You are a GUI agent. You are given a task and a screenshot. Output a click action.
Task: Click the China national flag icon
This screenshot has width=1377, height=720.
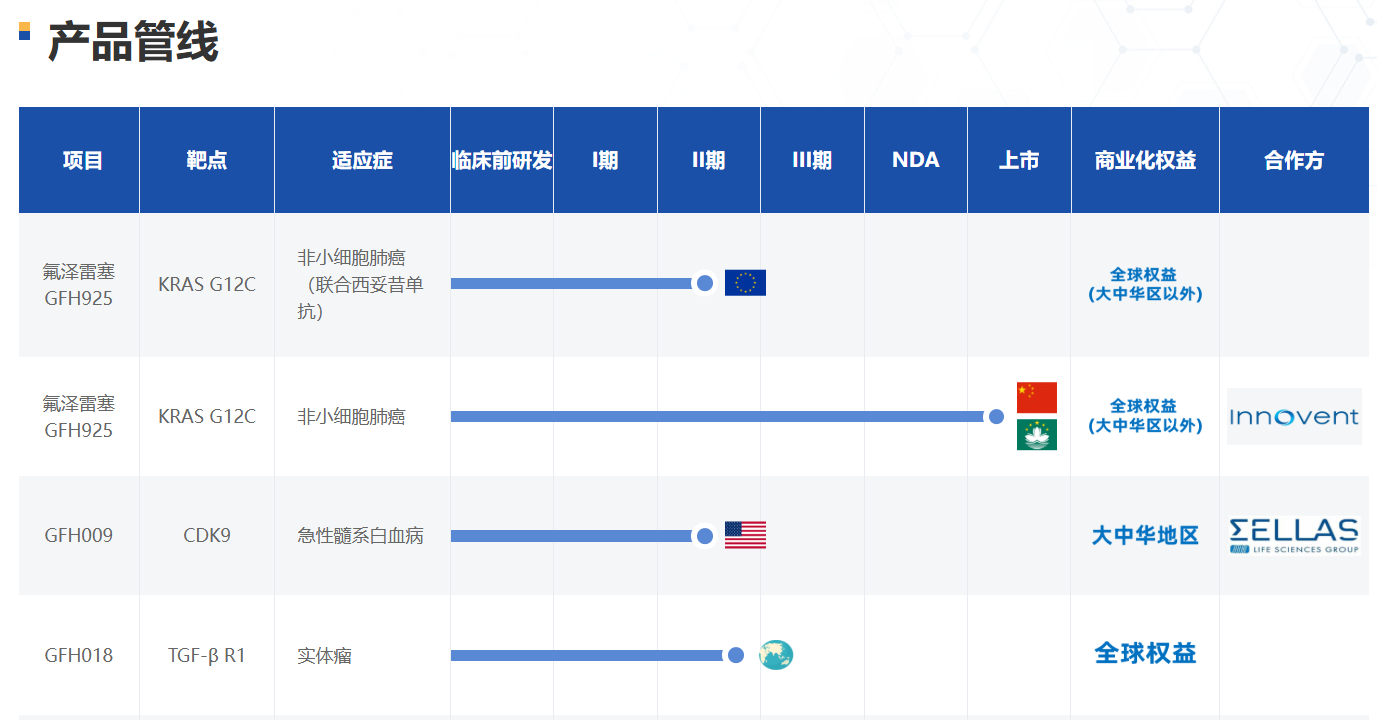[1037, 397]
